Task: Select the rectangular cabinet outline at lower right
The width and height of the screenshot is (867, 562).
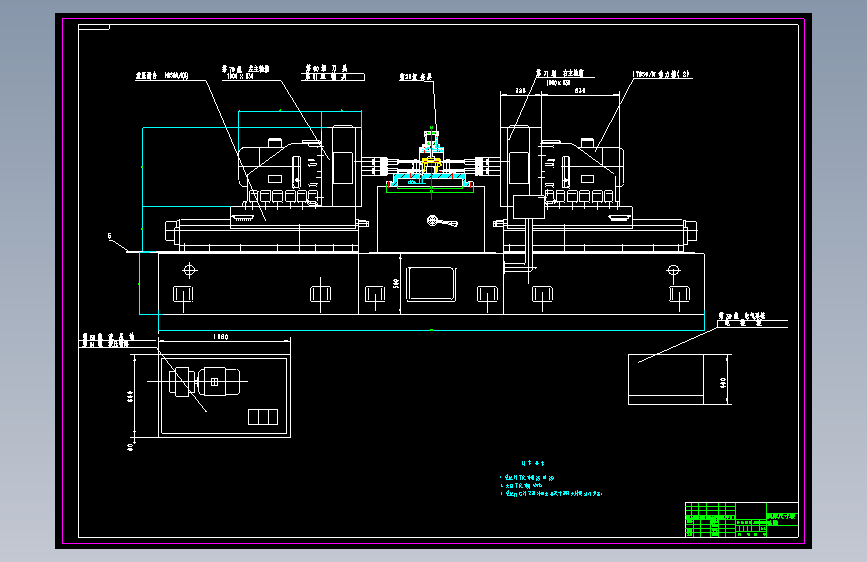Action: [x=666, y=379]
